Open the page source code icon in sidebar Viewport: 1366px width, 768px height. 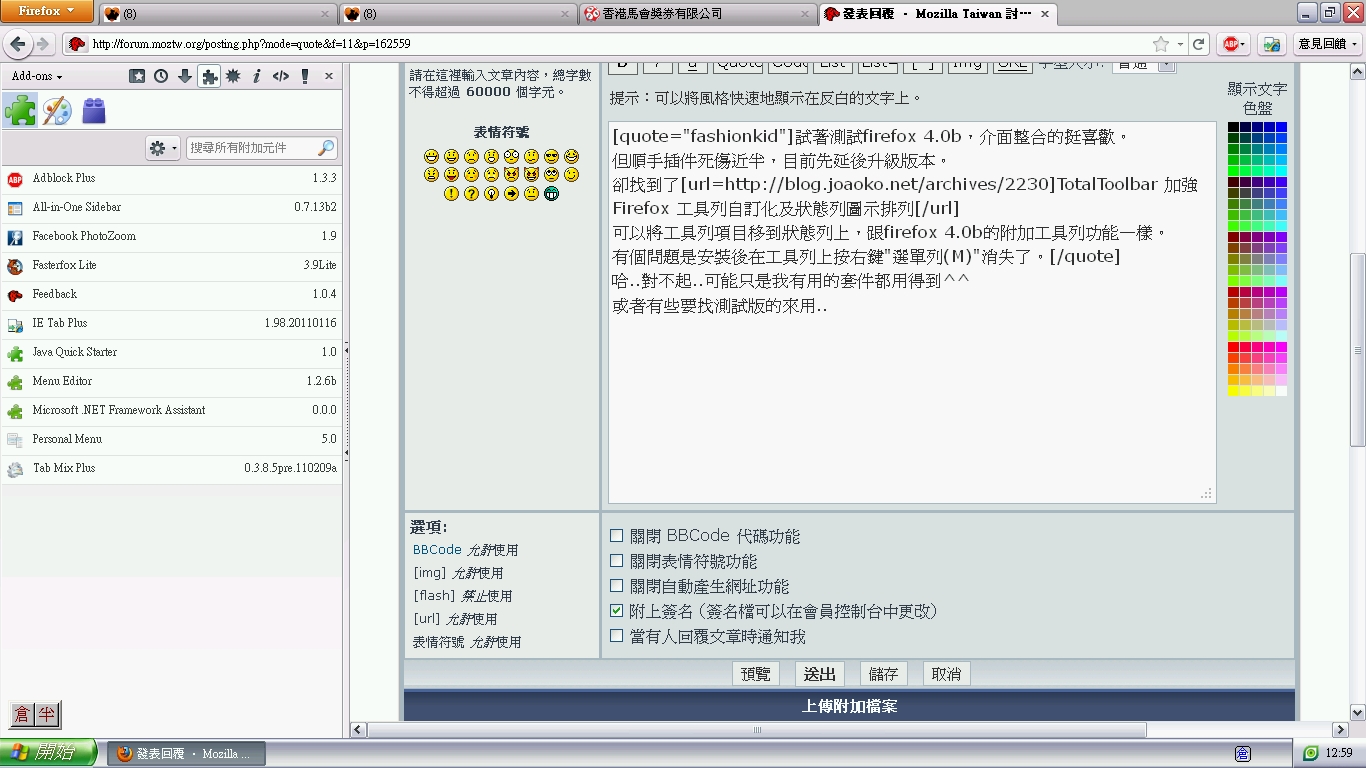(281, 76)
